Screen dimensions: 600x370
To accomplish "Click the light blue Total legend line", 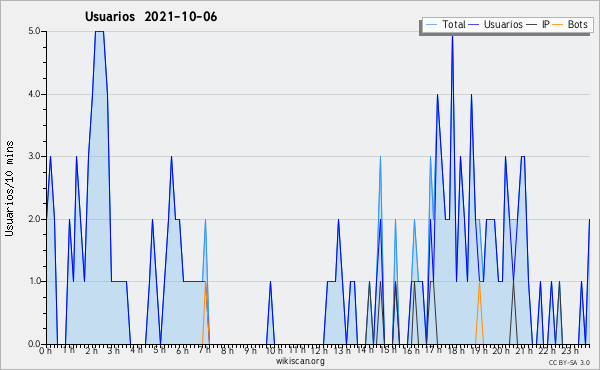I will [431, 25].
